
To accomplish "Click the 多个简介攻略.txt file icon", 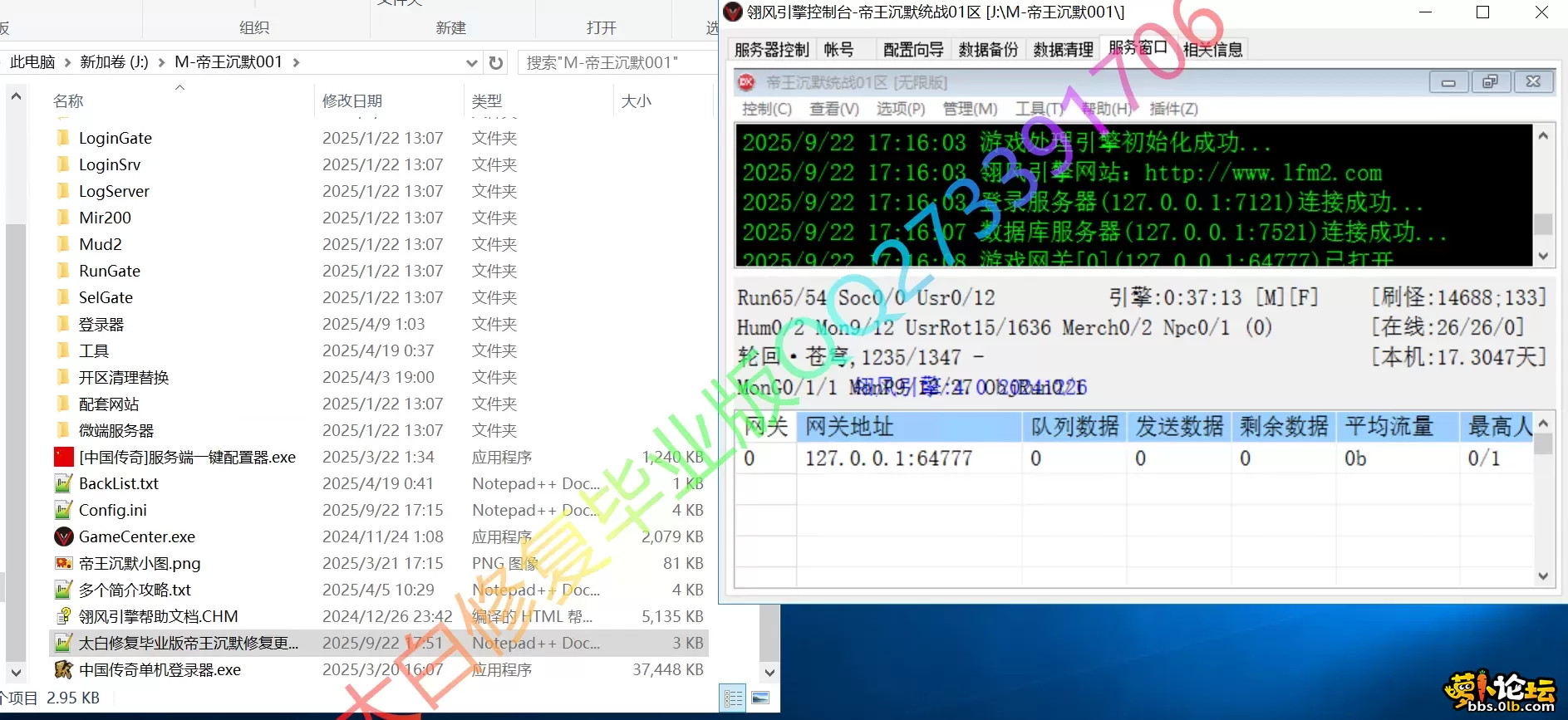I will coord(63,590).
